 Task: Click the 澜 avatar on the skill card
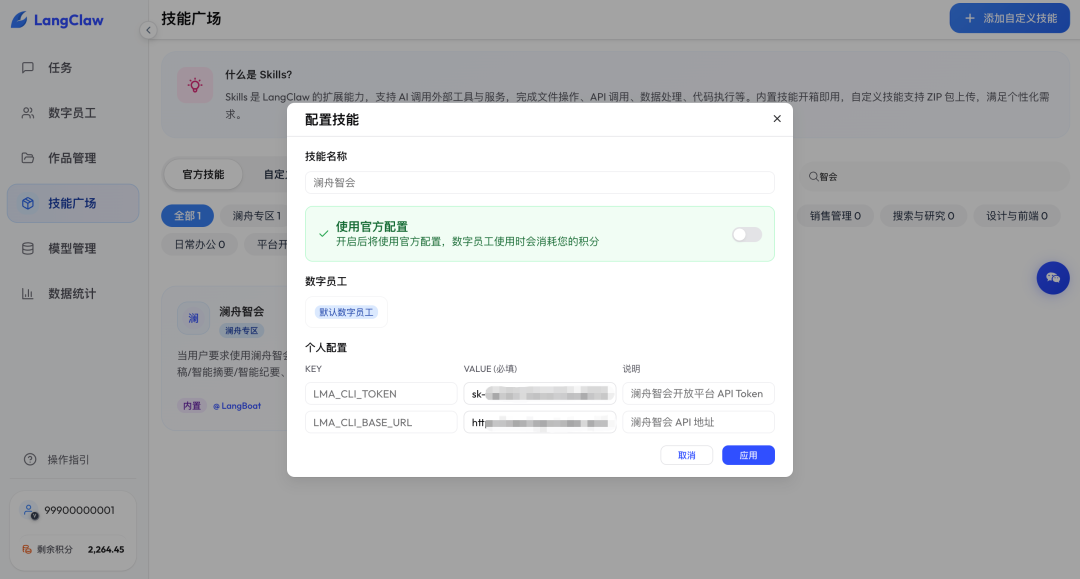point(194,318)
